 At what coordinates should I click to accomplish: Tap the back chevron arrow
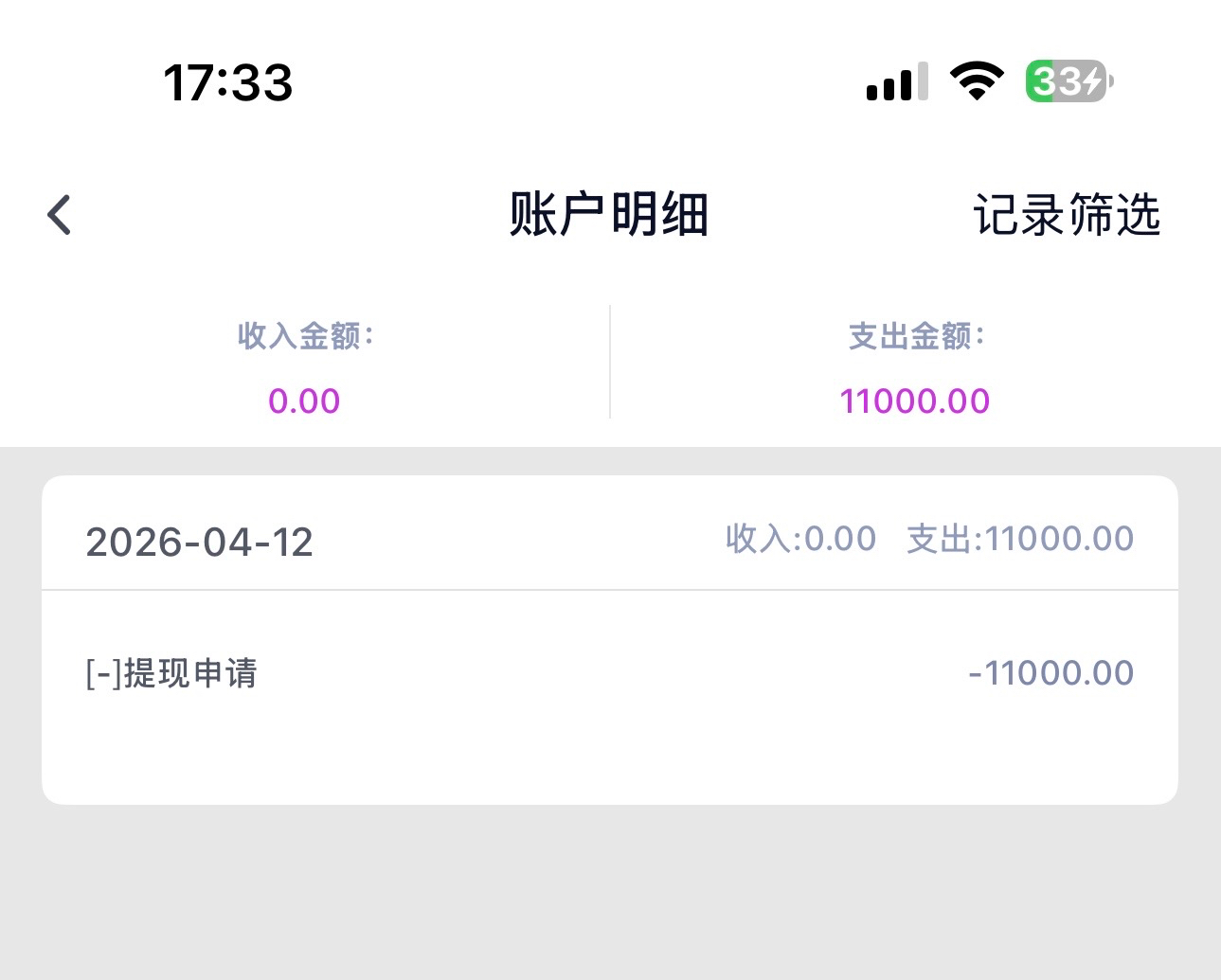click(60, 214)
